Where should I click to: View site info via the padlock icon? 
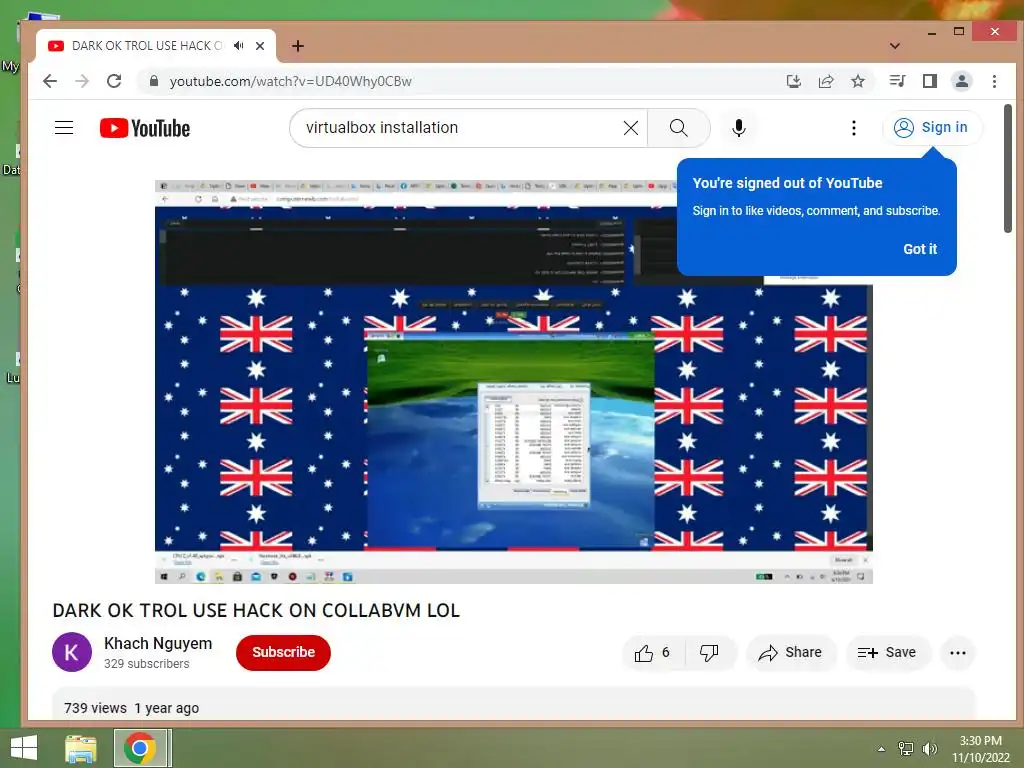point(154,81)
